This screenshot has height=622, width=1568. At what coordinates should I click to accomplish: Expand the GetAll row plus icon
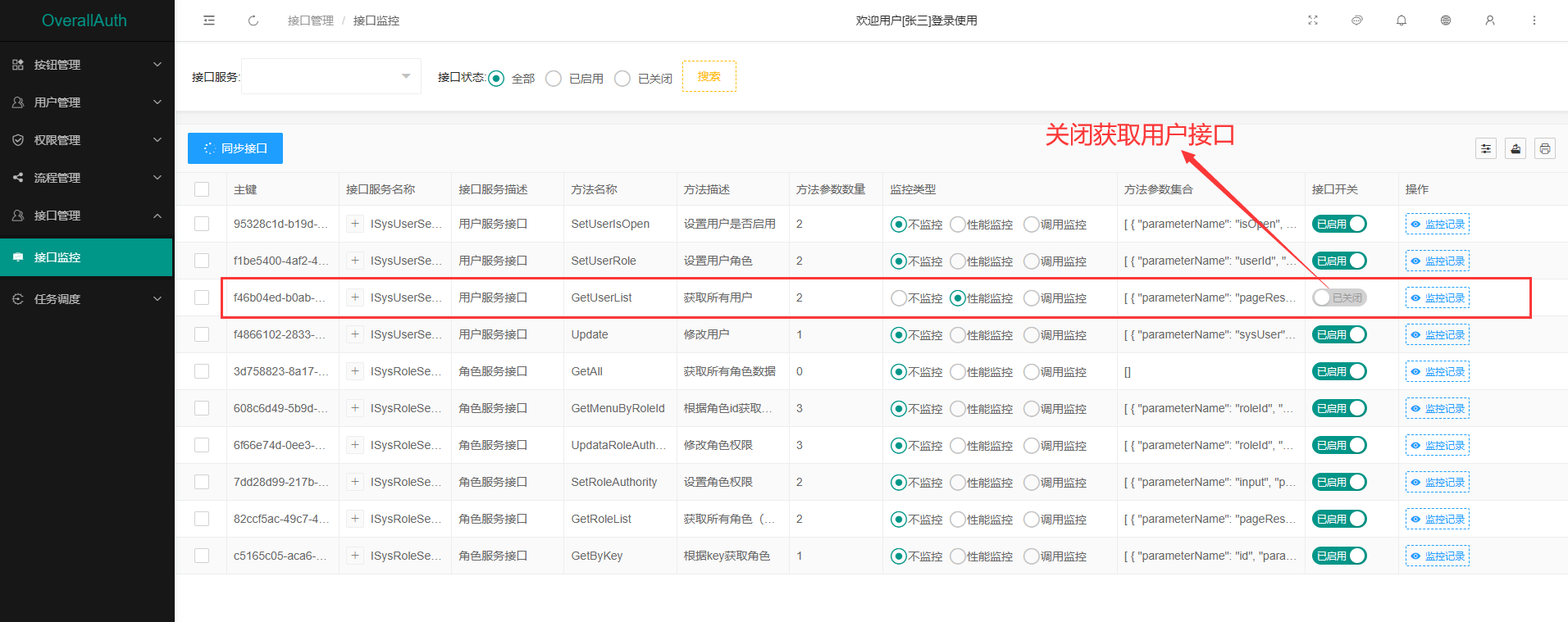[x=355, y=371]
